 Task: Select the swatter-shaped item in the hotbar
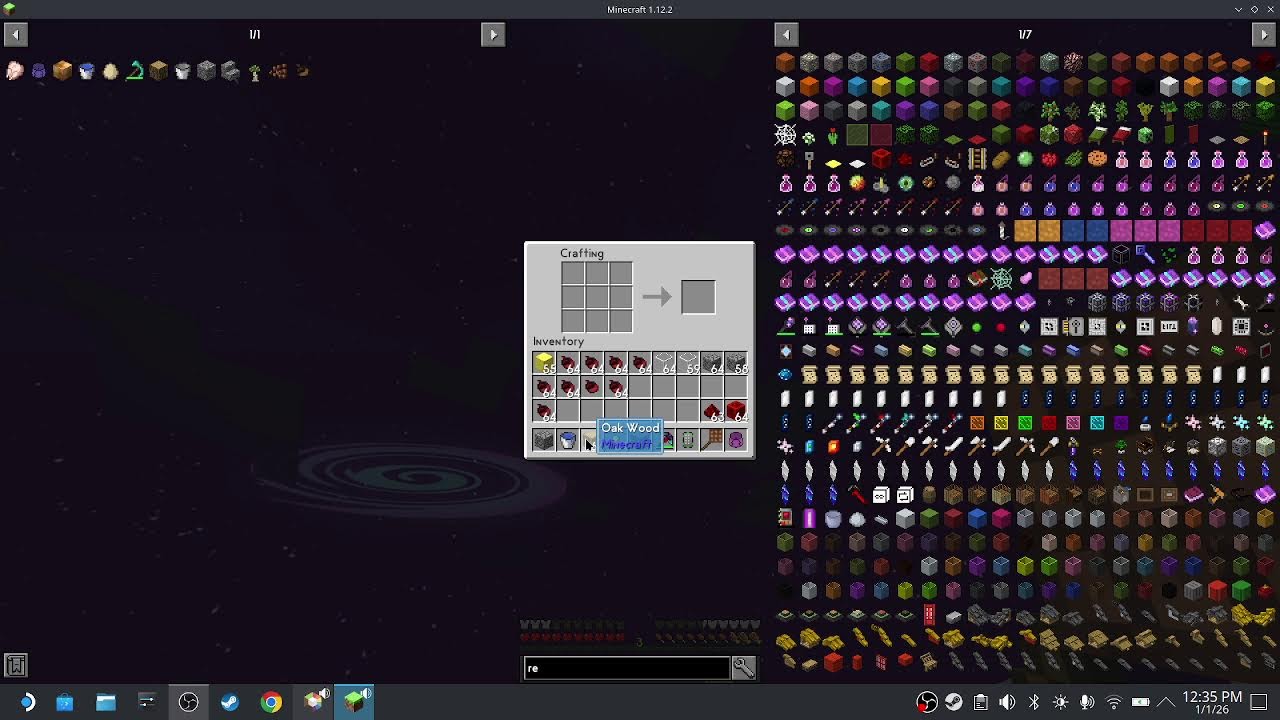[712, 441]
